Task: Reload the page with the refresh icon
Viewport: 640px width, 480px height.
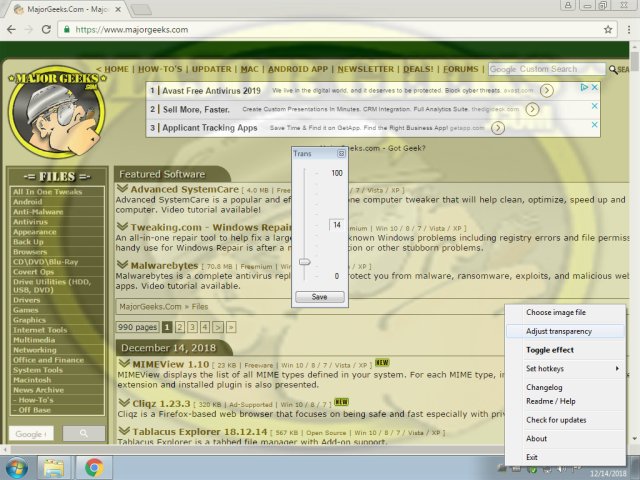Action: pyautogui.click(x=46, y=29)
